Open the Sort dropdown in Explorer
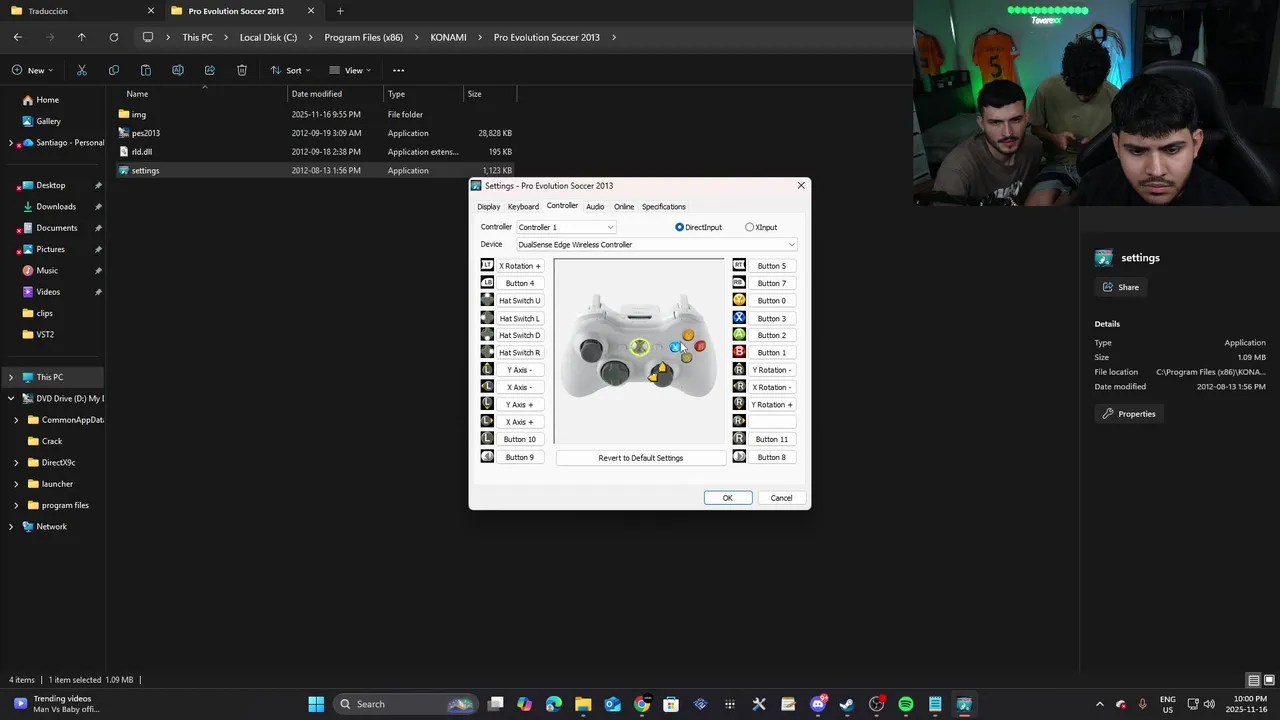The width and height of the screenshot is (1280, 720). tap(291, 70)
